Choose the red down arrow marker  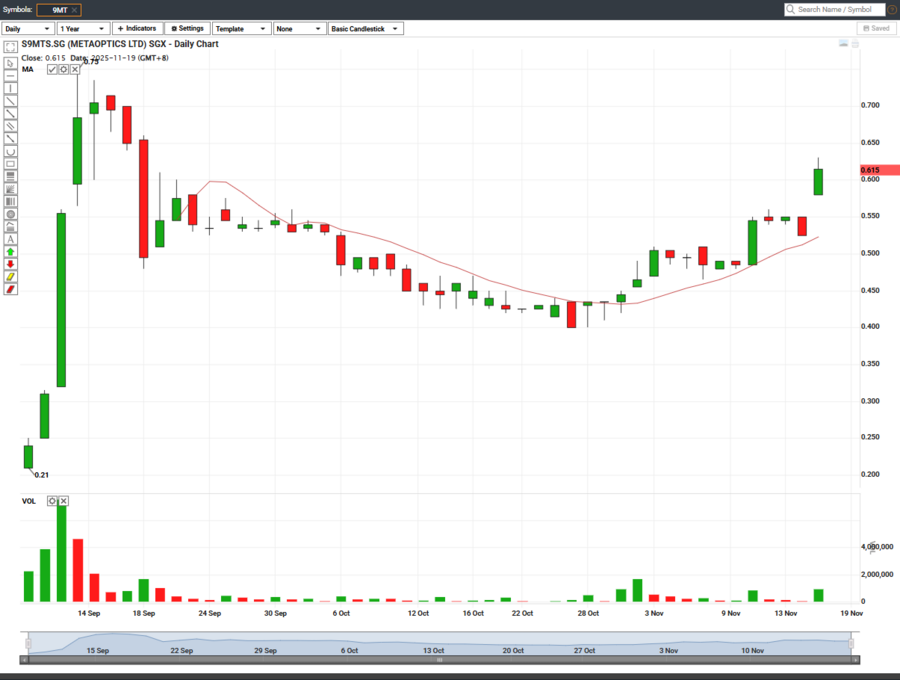point(10,264)
